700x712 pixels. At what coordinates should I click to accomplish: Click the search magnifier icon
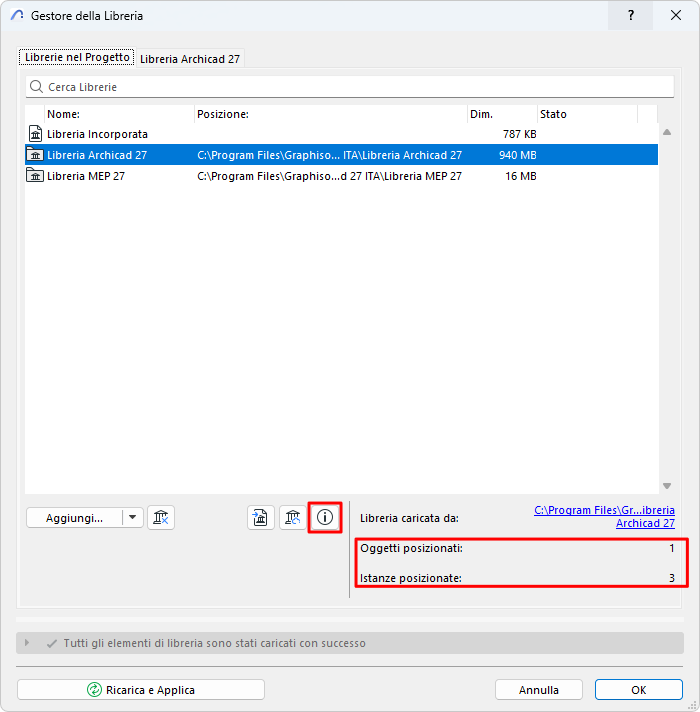click(x=36, y=87)
